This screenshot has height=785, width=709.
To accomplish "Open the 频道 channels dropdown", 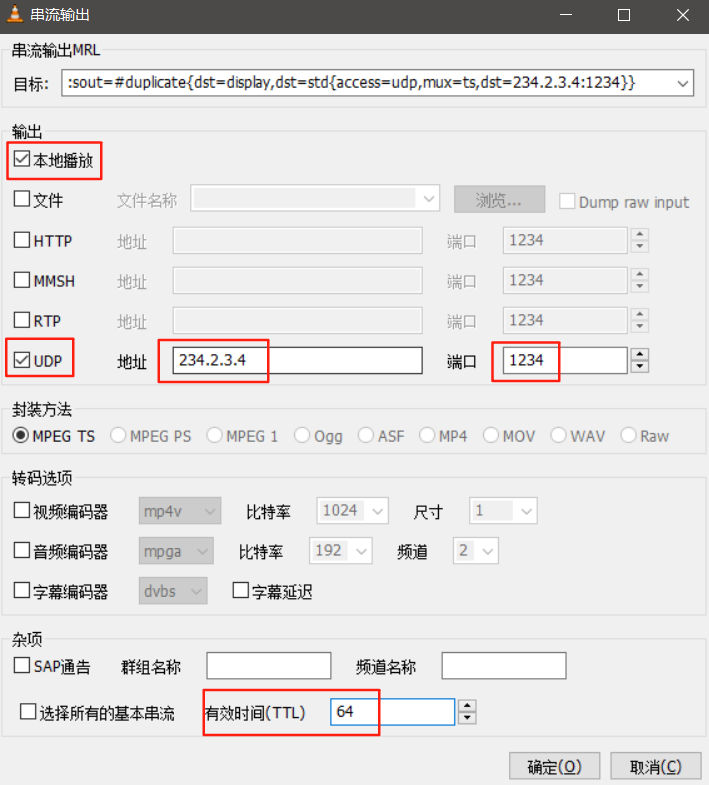I will [x=476, y=551].
